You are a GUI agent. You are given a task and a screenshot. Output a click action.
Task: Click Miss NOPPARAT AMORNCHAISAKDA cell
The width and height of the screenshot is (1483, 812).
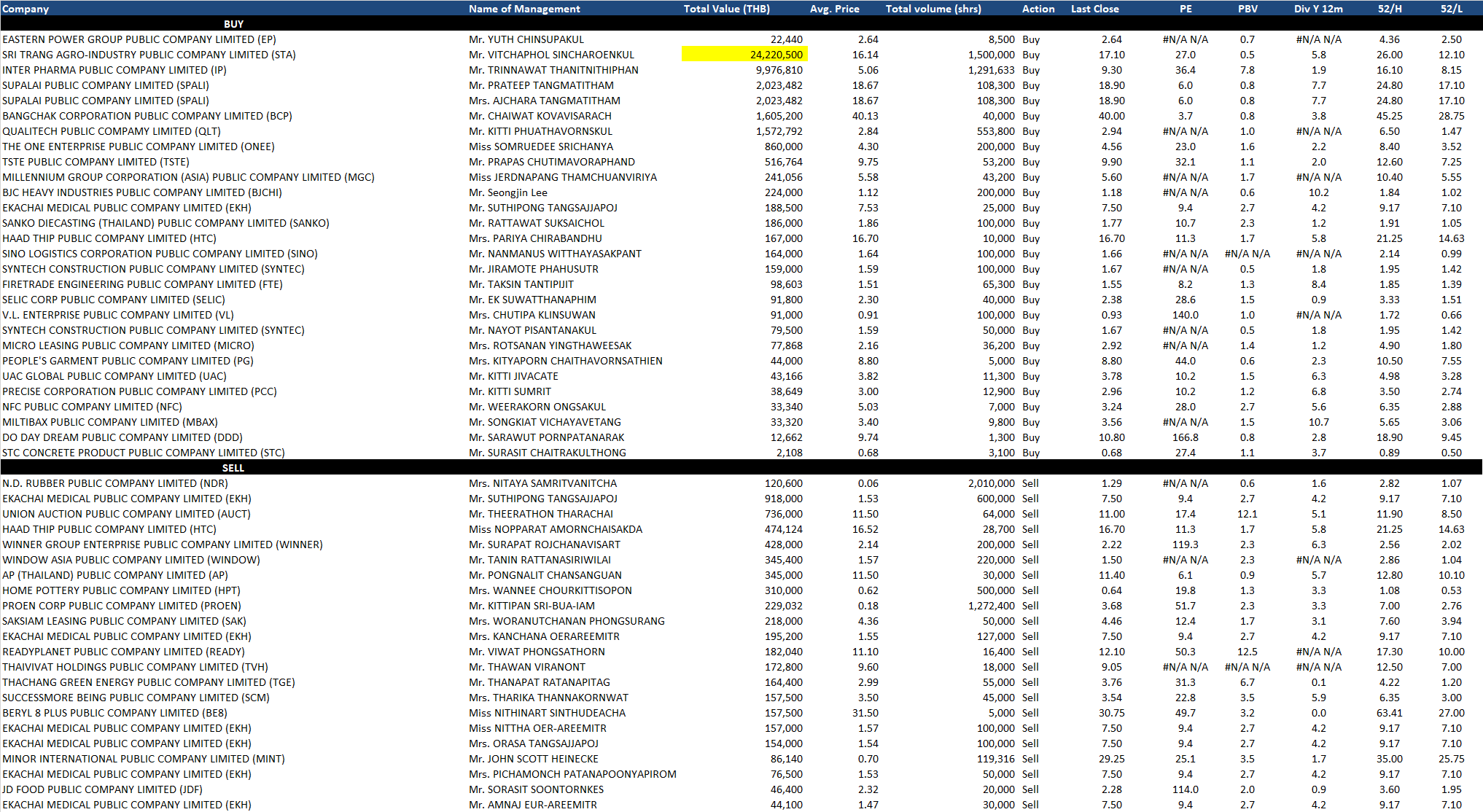556,529
